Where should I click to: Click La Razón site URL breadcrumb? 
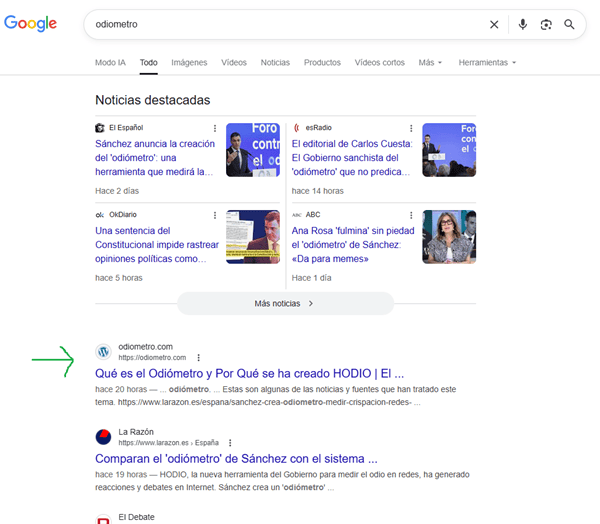click(168, 443)
